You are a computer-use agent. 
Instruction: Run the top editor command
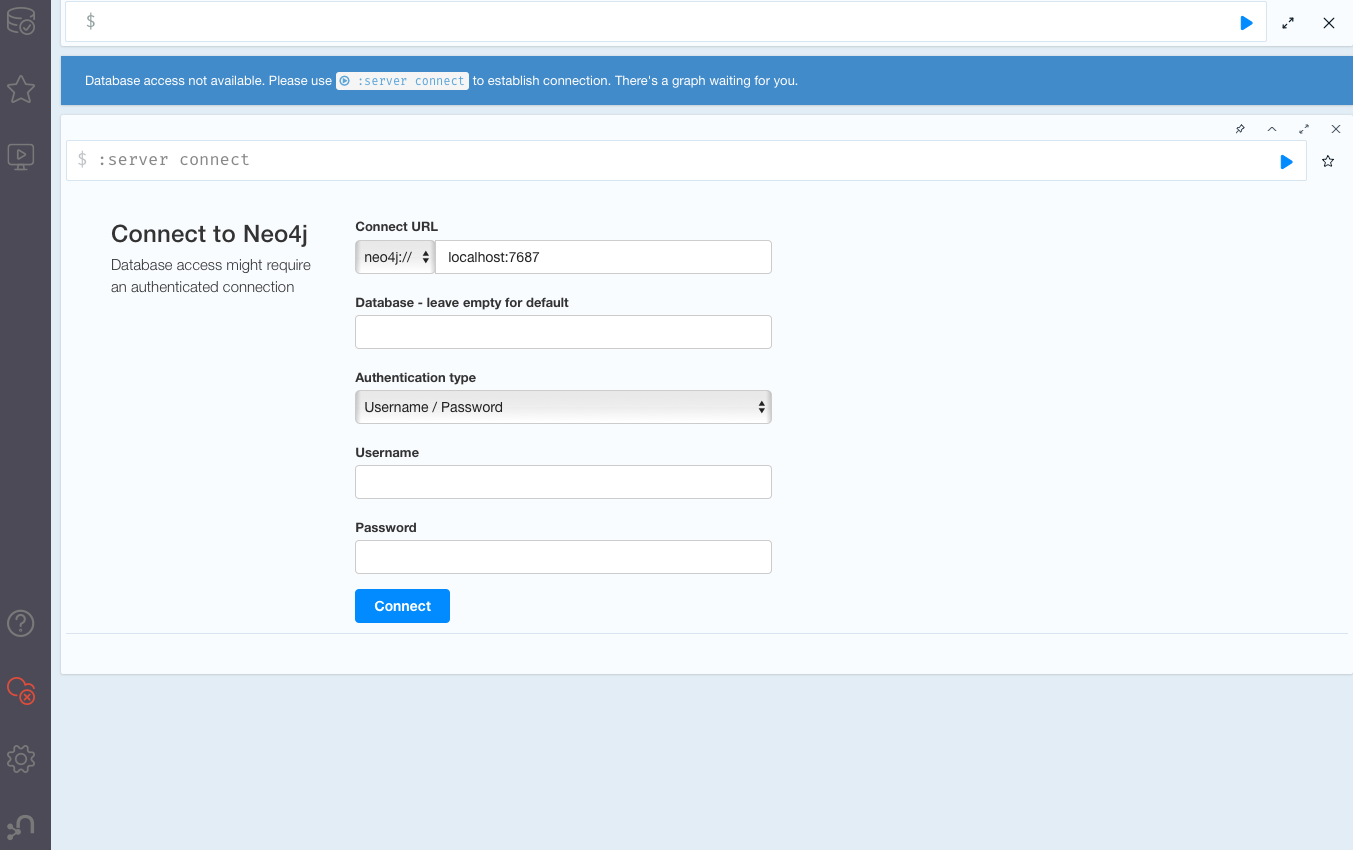(x=1246, y=22)
